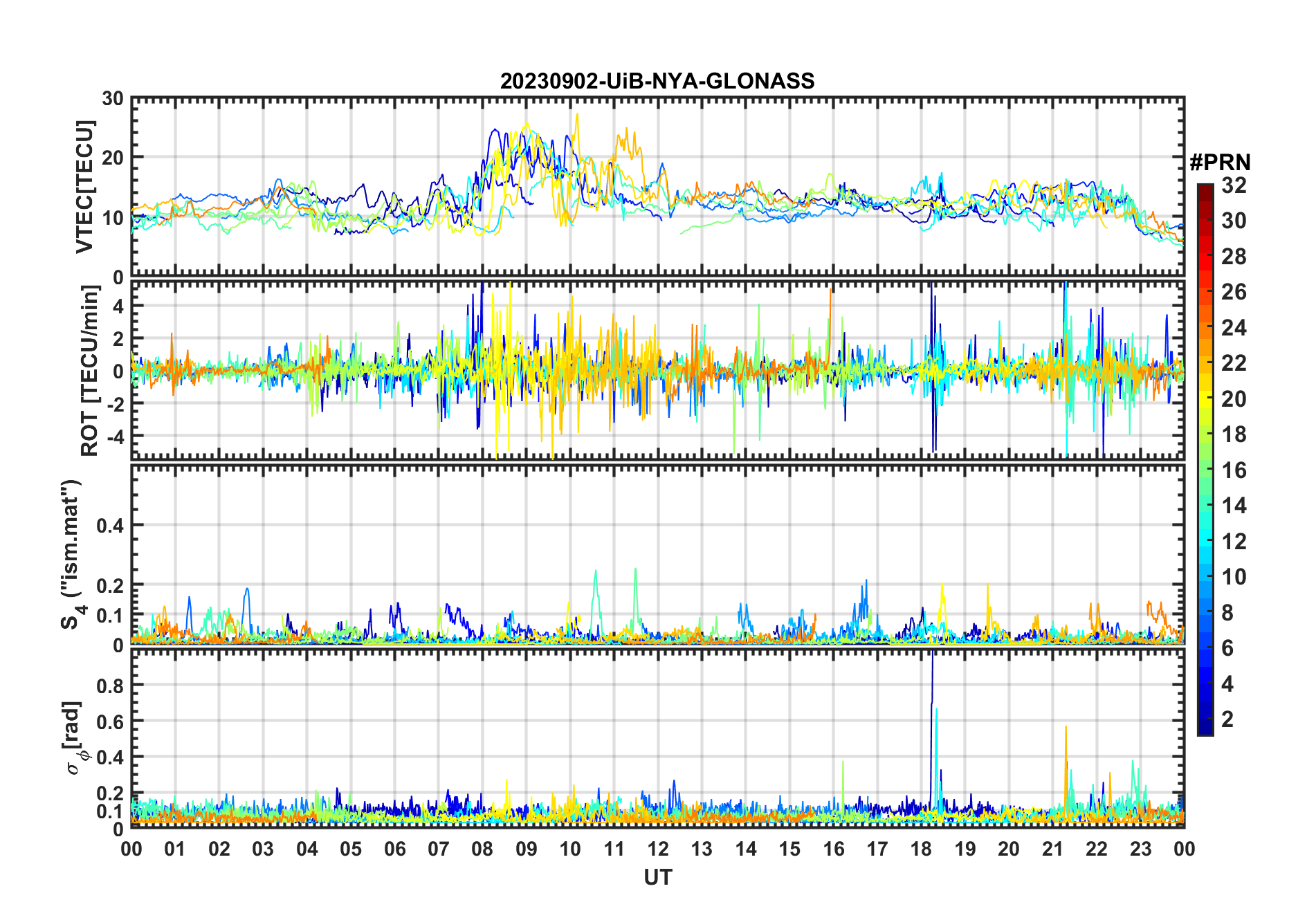1316x920 pixels.
Task: Click the "0.2" tick on the S4 axis
Action: [x=111, y=585]
